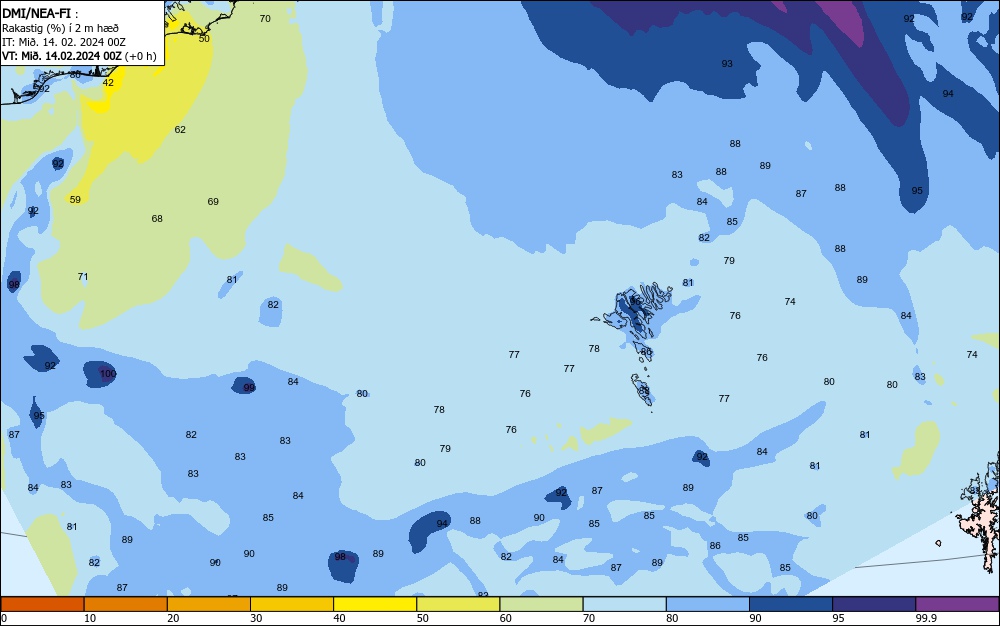Click the pale yellow 50–60 legend swatch

coord(459,604)
